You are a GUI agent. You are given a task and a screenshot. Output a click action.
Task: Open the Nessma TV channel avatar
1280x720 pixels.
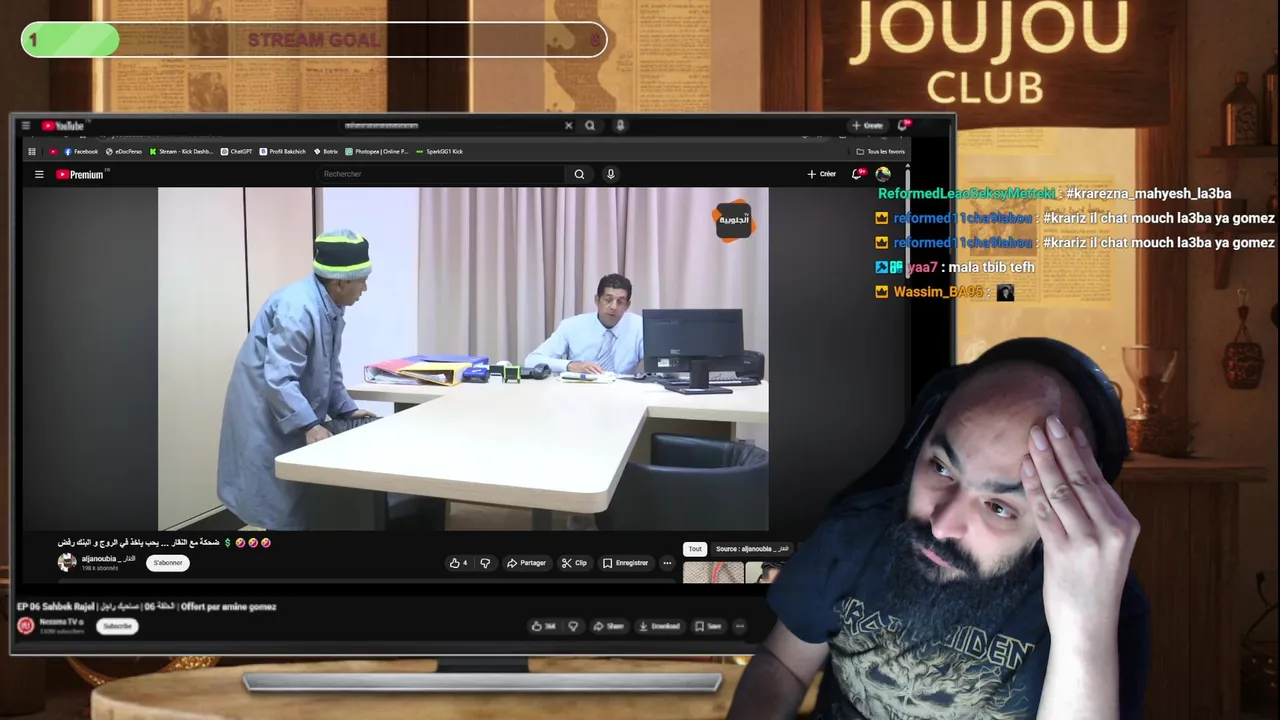click(x=26, y=626)
